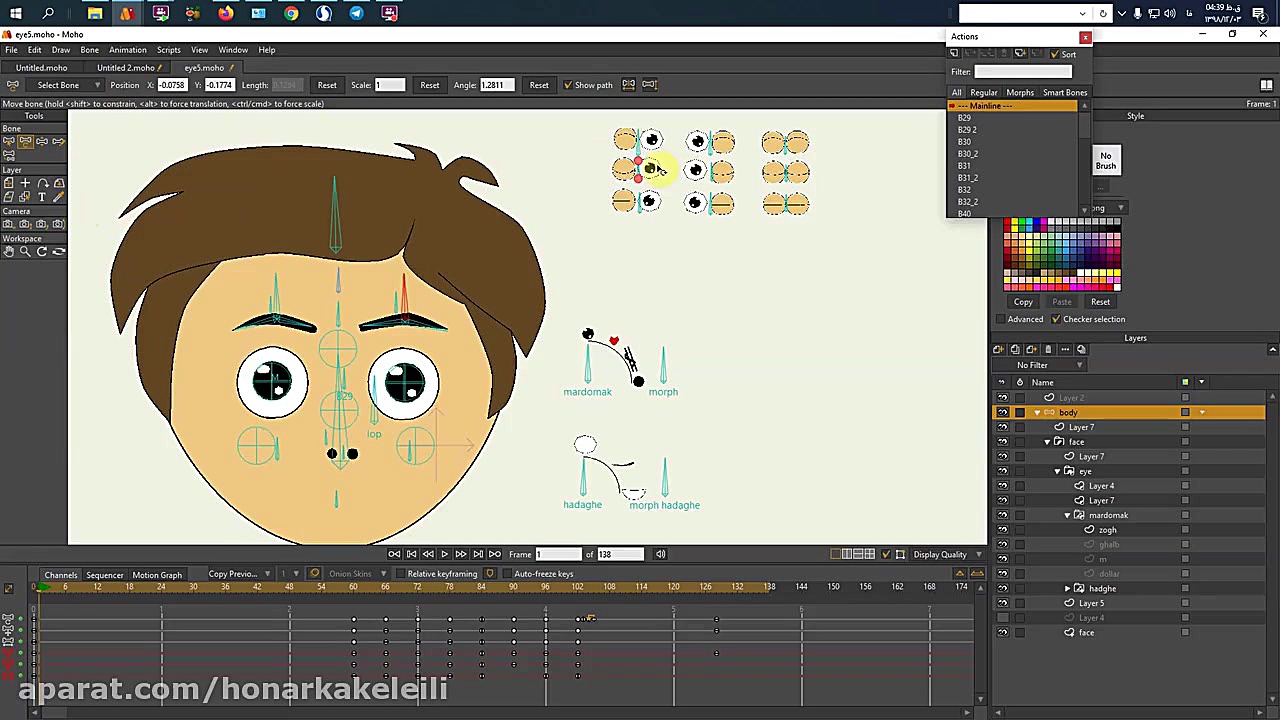Toggle the audio mute speaker icon

point(660,554)
